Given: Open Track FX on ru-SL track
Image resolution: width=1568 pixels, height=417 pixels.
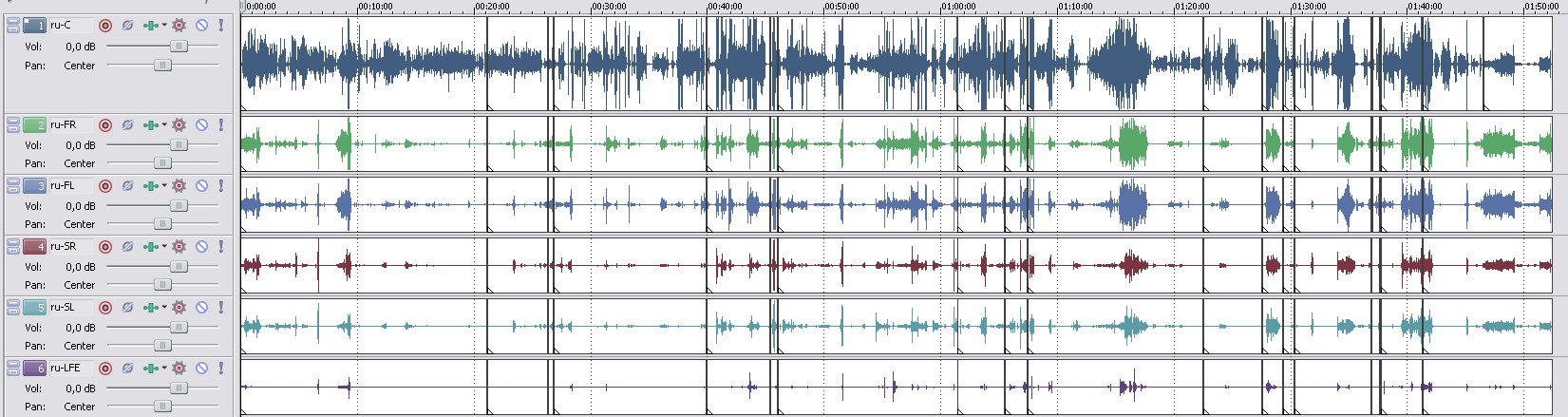Looking at the screenshot, I should [x=150, y=307].
